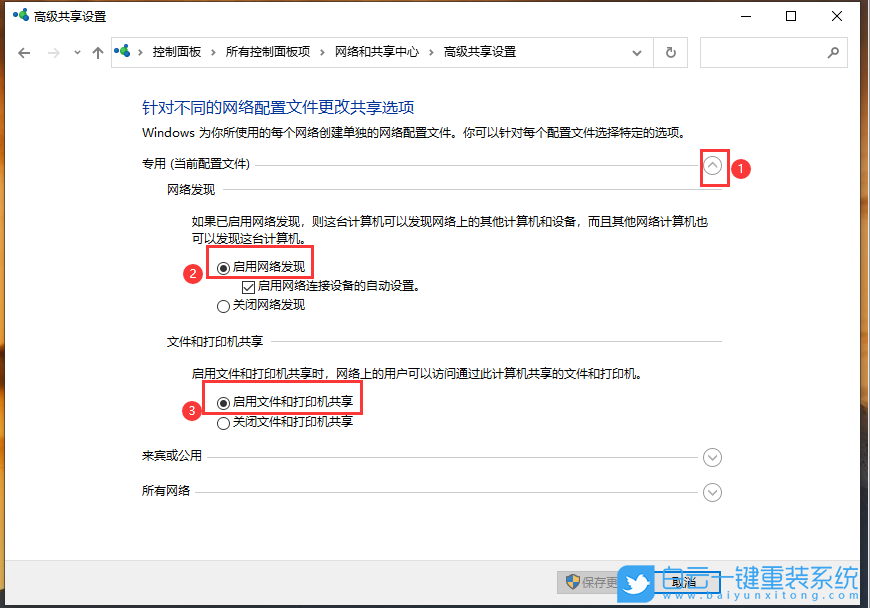Open the address bar history dropdown
Viewport: 870px width, 608px height.
[636, 52]
